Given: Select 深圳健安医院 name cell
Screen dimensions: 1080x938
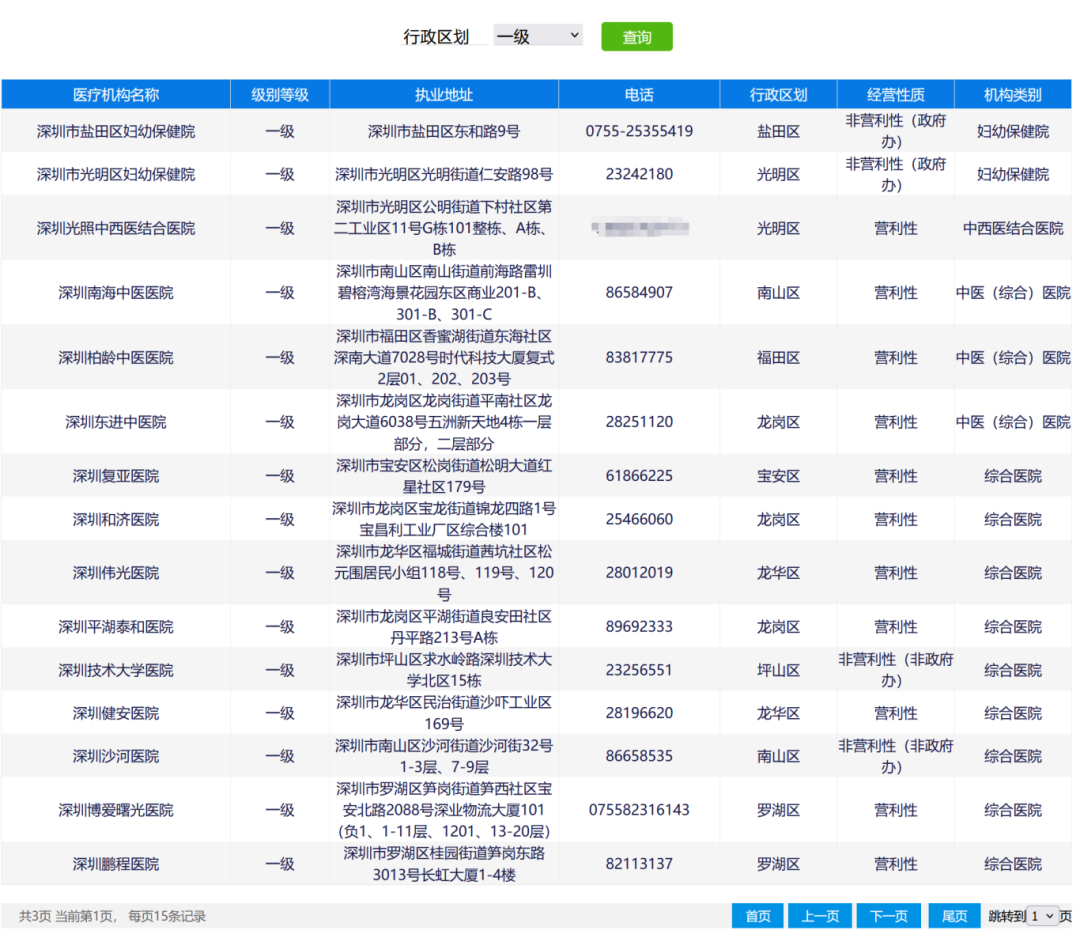Looking at the screenshot, I should pos(116,713).
